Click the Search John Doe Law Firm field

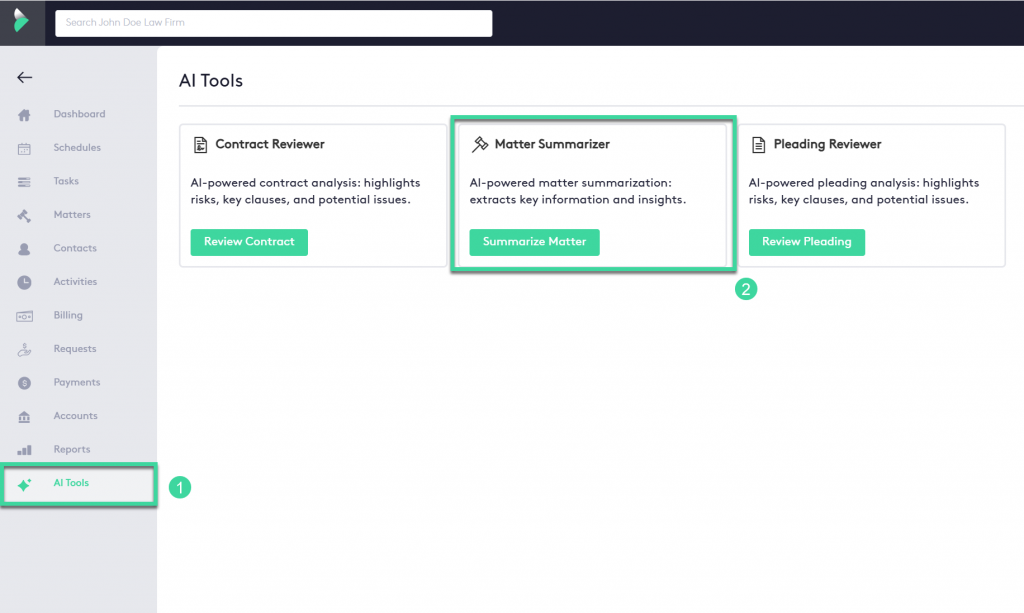[x=273, y=22]
